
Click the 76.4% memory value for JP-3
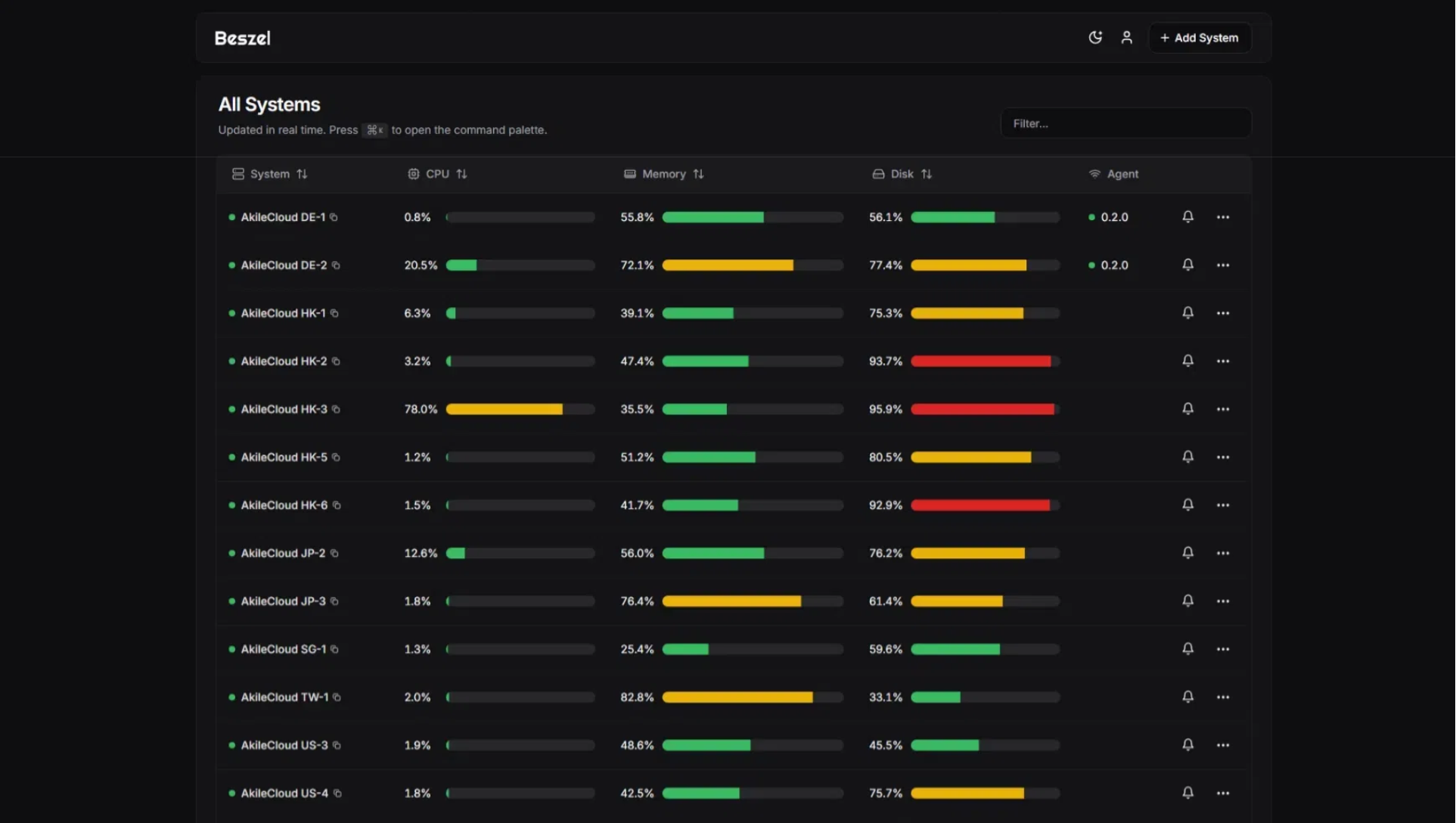(x=637, y=601)
